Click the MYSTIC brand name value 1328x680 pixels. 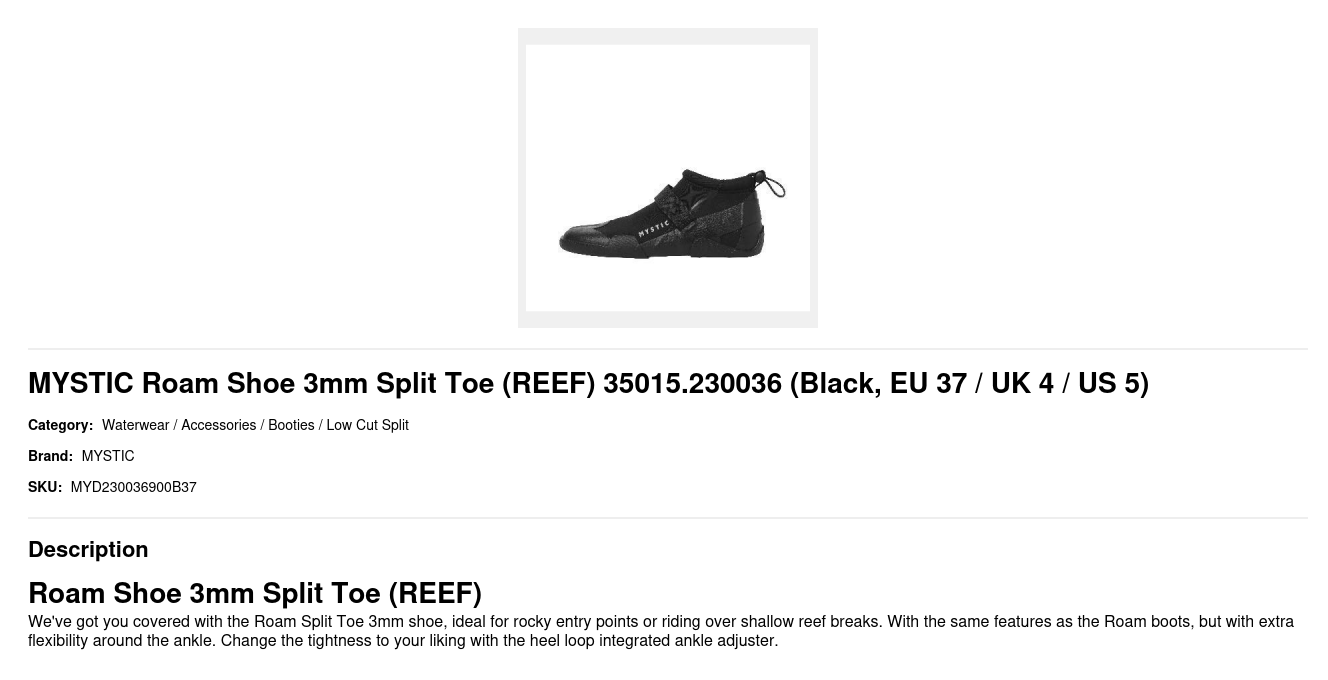(x=108, y=456)
